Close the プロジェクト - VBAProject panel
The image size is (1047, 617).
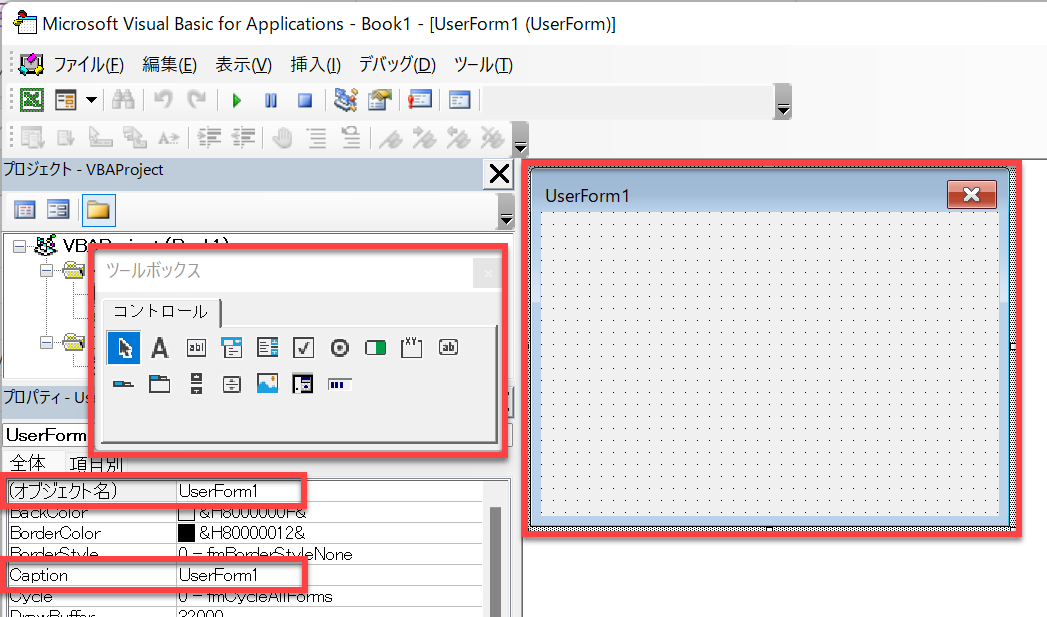click(x=499, y=174)
